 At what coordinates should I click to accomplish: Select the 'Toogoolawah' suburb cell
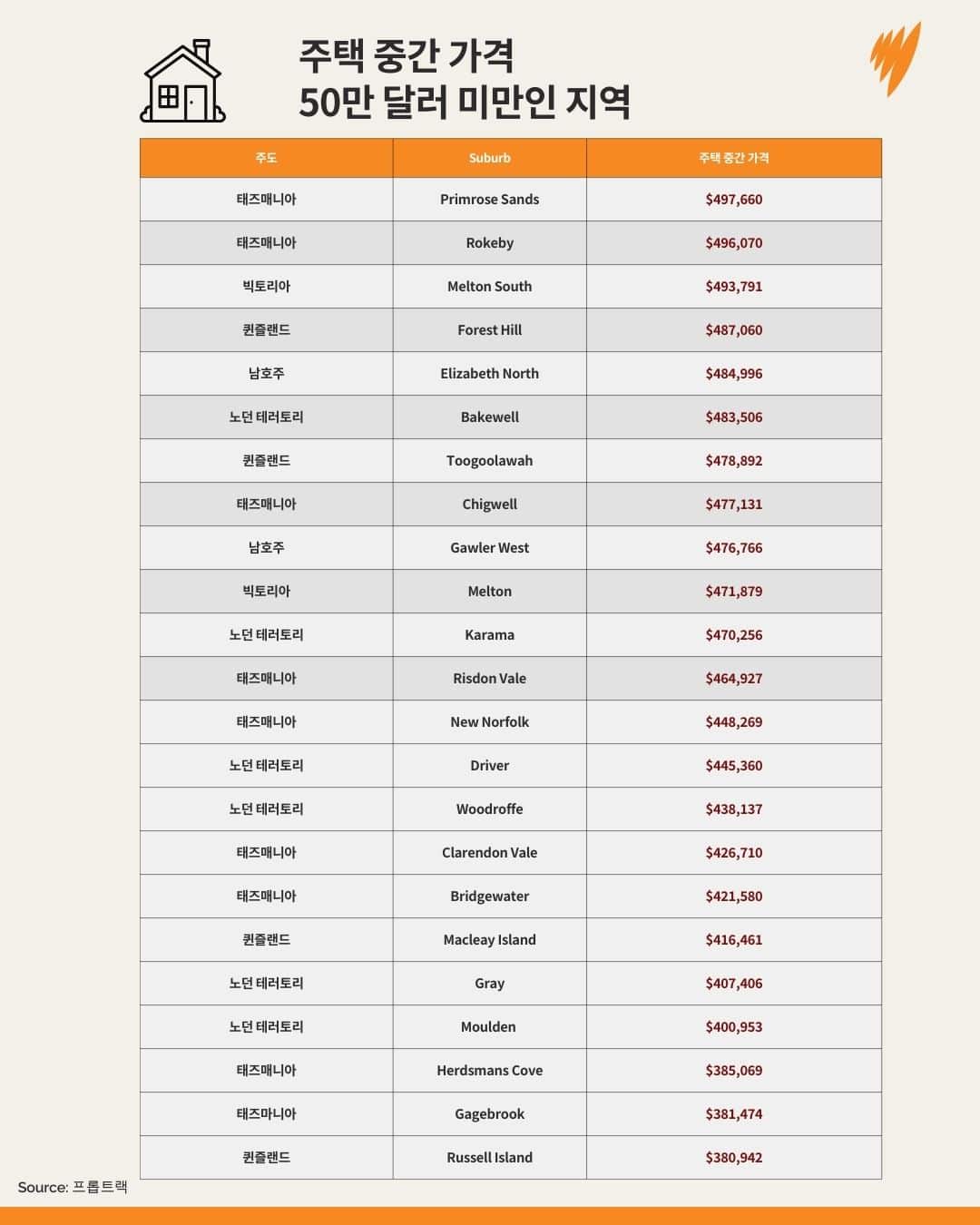point(489,461)
